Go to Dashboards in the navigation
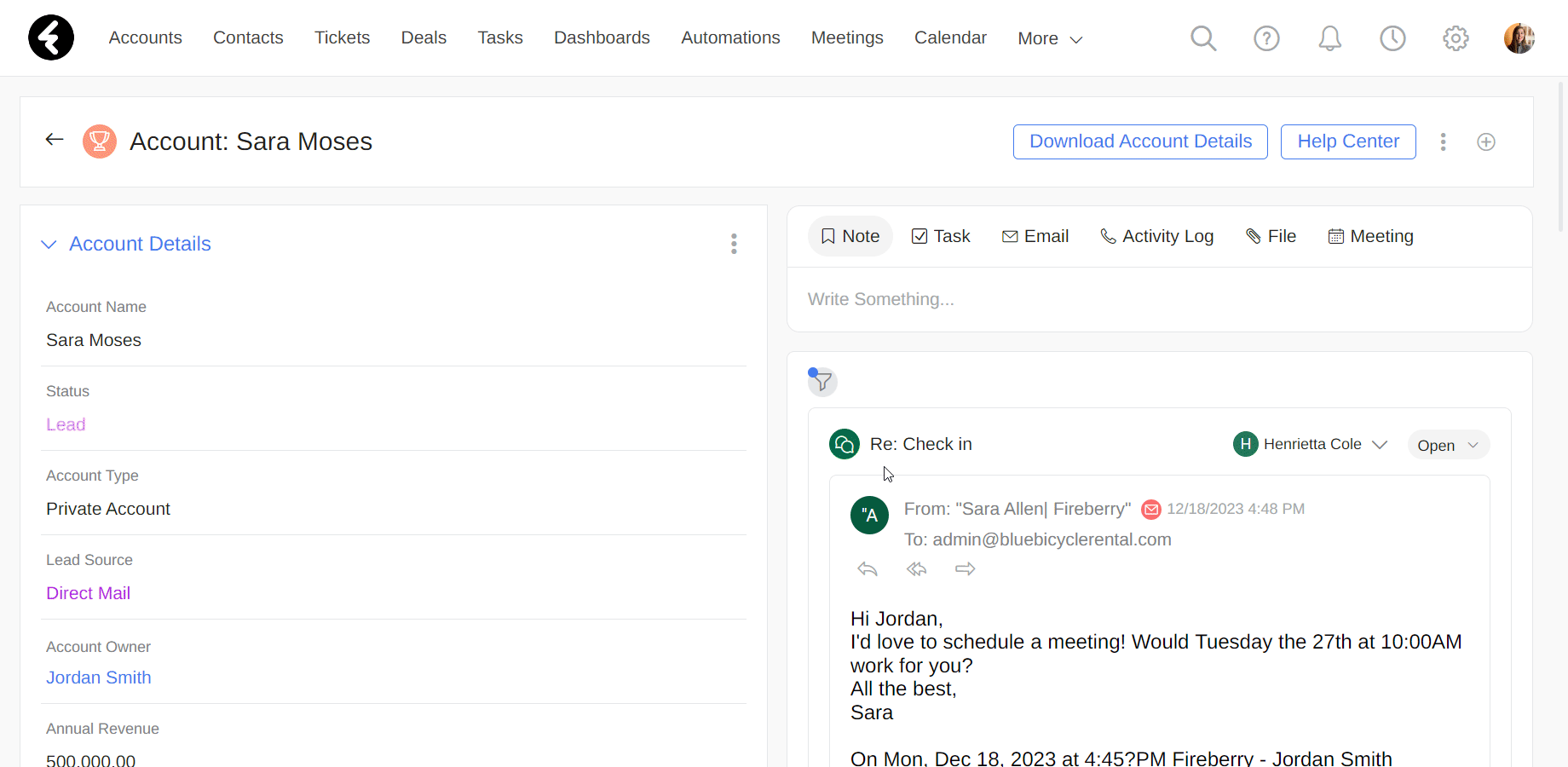Image resolution: width=1568 pixels, height=767 pixels. click(602, 37)
